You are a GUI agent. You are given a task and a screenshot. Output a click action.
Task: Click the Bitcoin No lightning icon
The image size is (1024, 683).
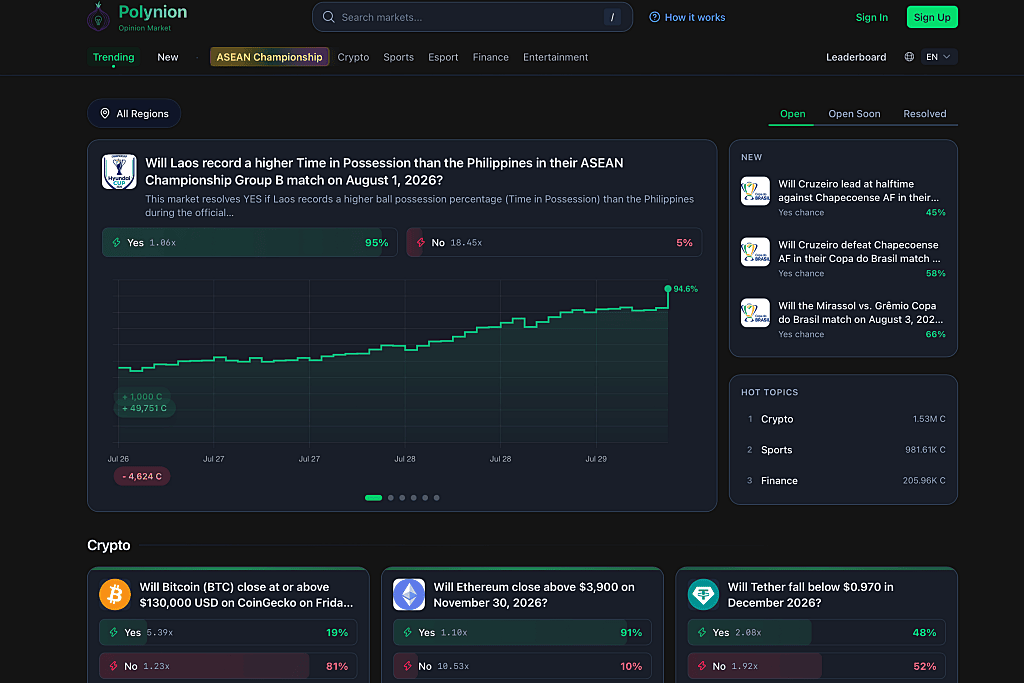point(114,666)
